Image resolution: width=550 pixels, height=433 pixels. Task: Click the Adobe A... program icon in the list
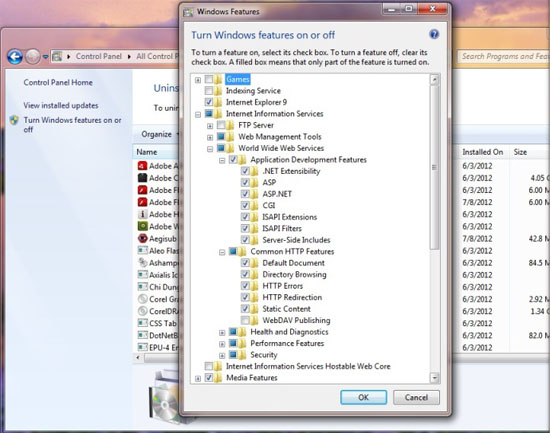(142, 166)
